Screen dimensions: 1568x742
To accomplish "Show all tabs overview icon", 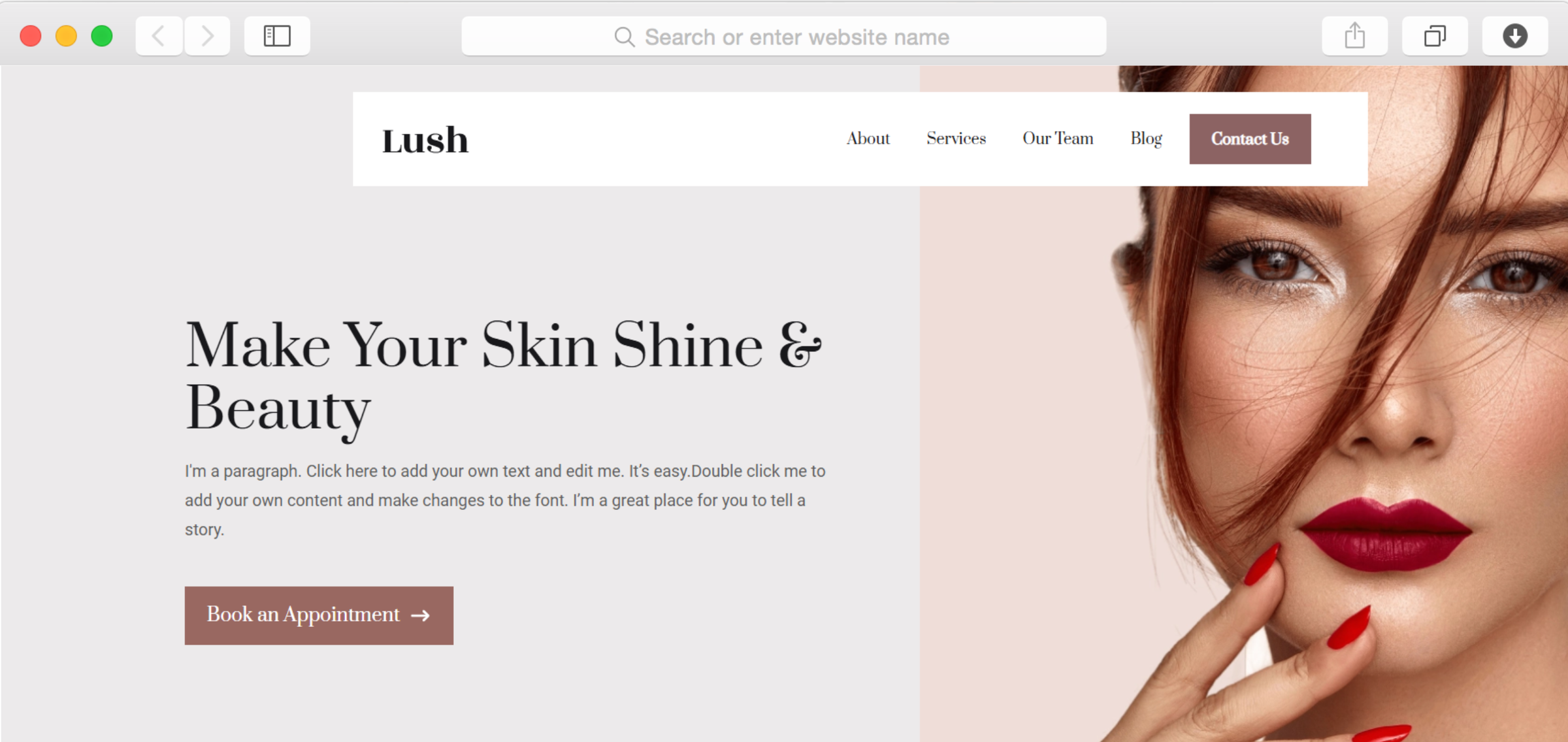I will click(1435, 36).
